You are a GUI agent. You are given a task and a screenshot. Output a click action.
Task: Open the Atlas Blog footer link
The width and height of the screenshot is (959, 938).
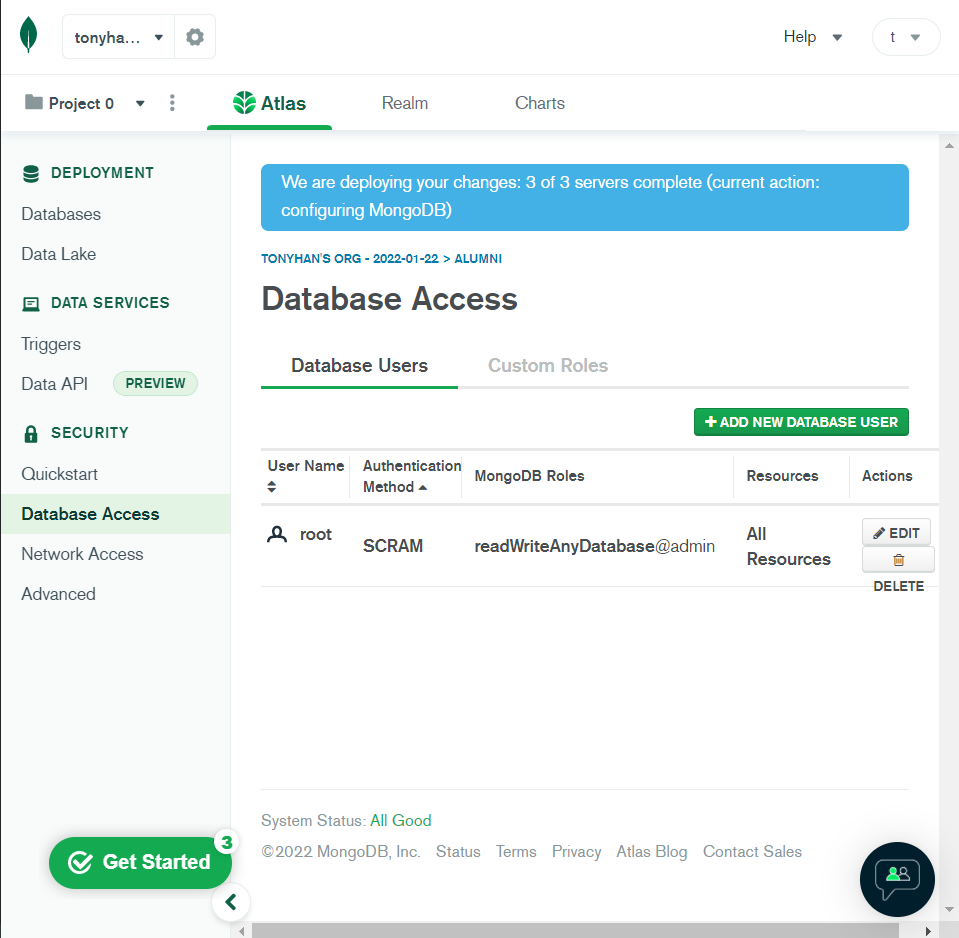coord(651,851)
